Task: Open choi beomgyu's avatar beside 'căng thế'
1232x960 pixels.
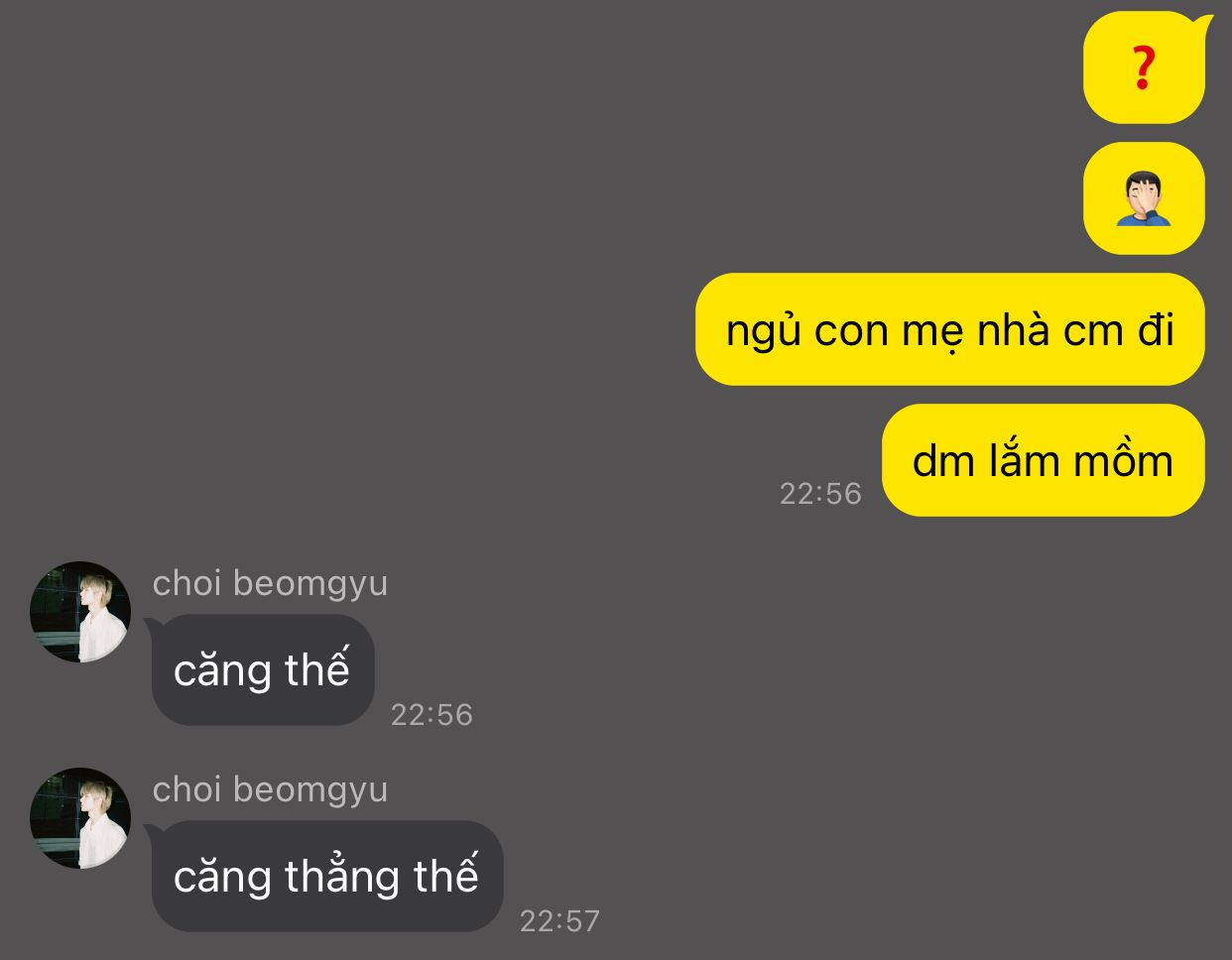Action: [x=80, y=612]
